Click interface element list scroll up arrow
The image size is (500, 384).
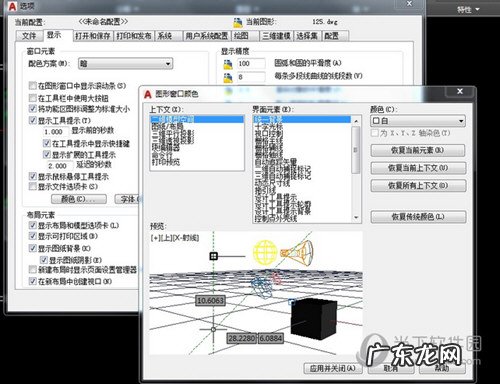click(356, 121)
